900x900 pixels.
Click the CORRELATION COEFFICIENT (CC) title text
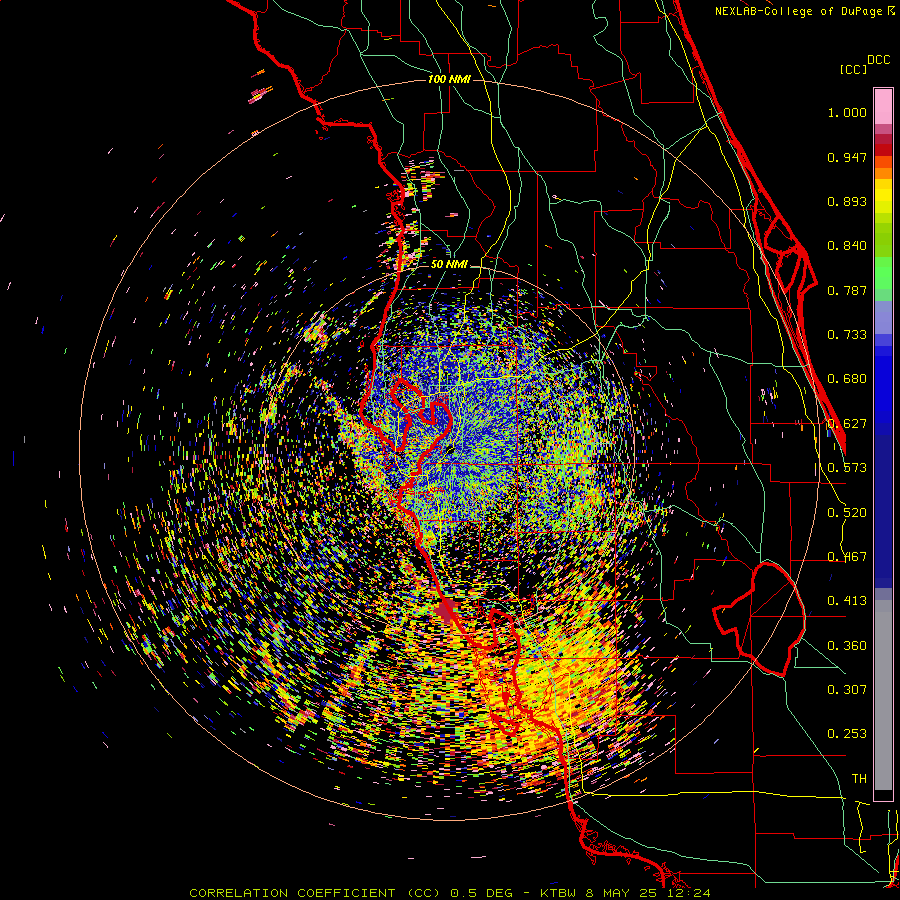coord(317,893)
